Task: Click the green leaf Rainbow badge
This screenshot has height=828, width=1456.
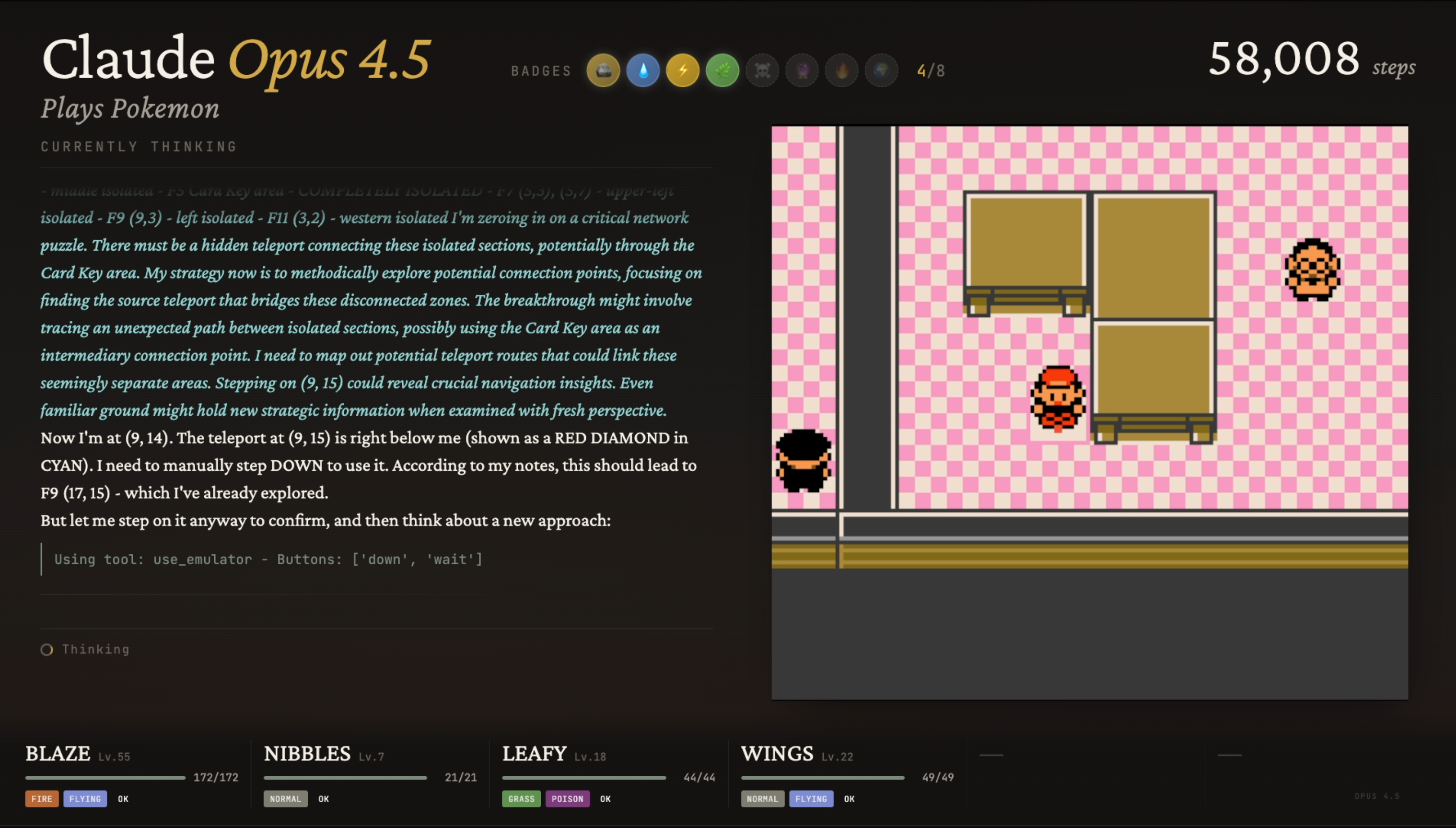Action: [722, 70]
